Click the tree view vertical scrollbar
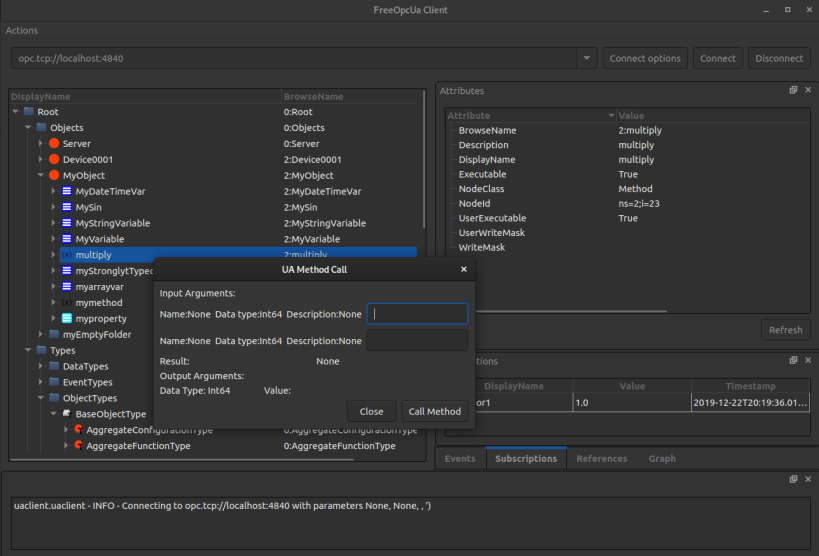Screen dimensions: 819x556 click(x=424, y=160)
